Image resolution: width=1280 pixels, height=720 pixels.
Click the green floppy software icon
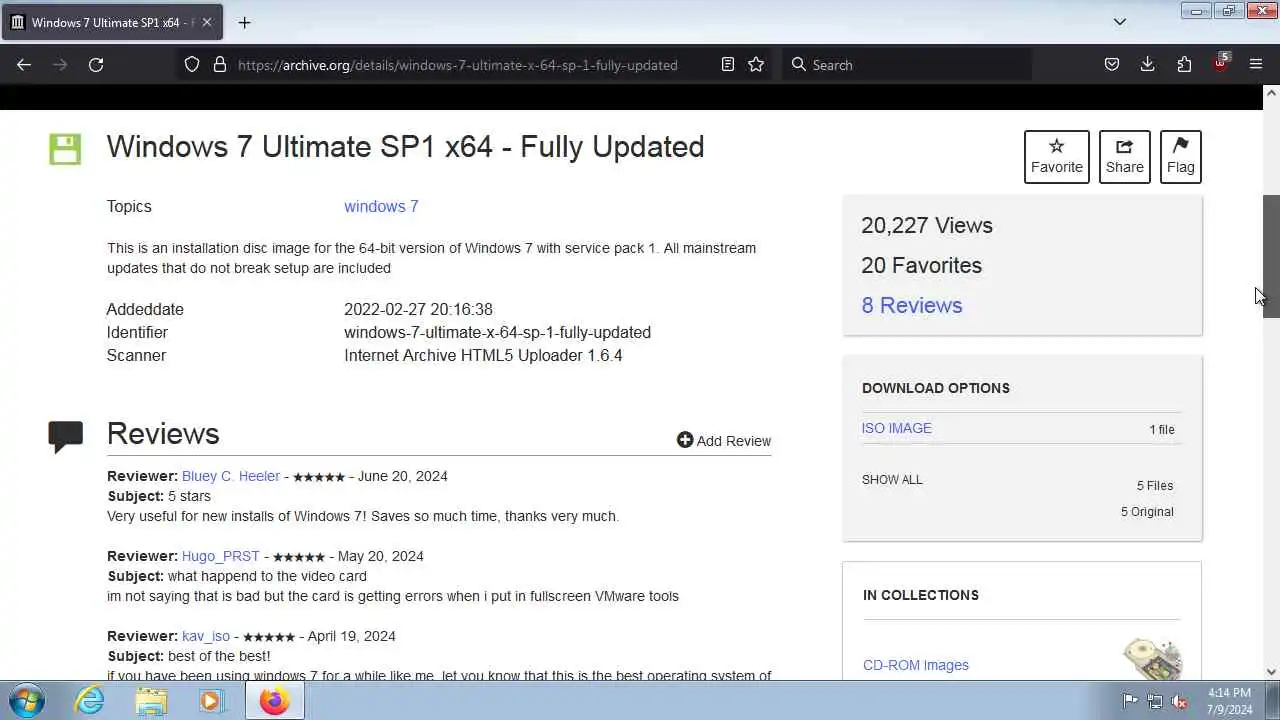(65, 149)
